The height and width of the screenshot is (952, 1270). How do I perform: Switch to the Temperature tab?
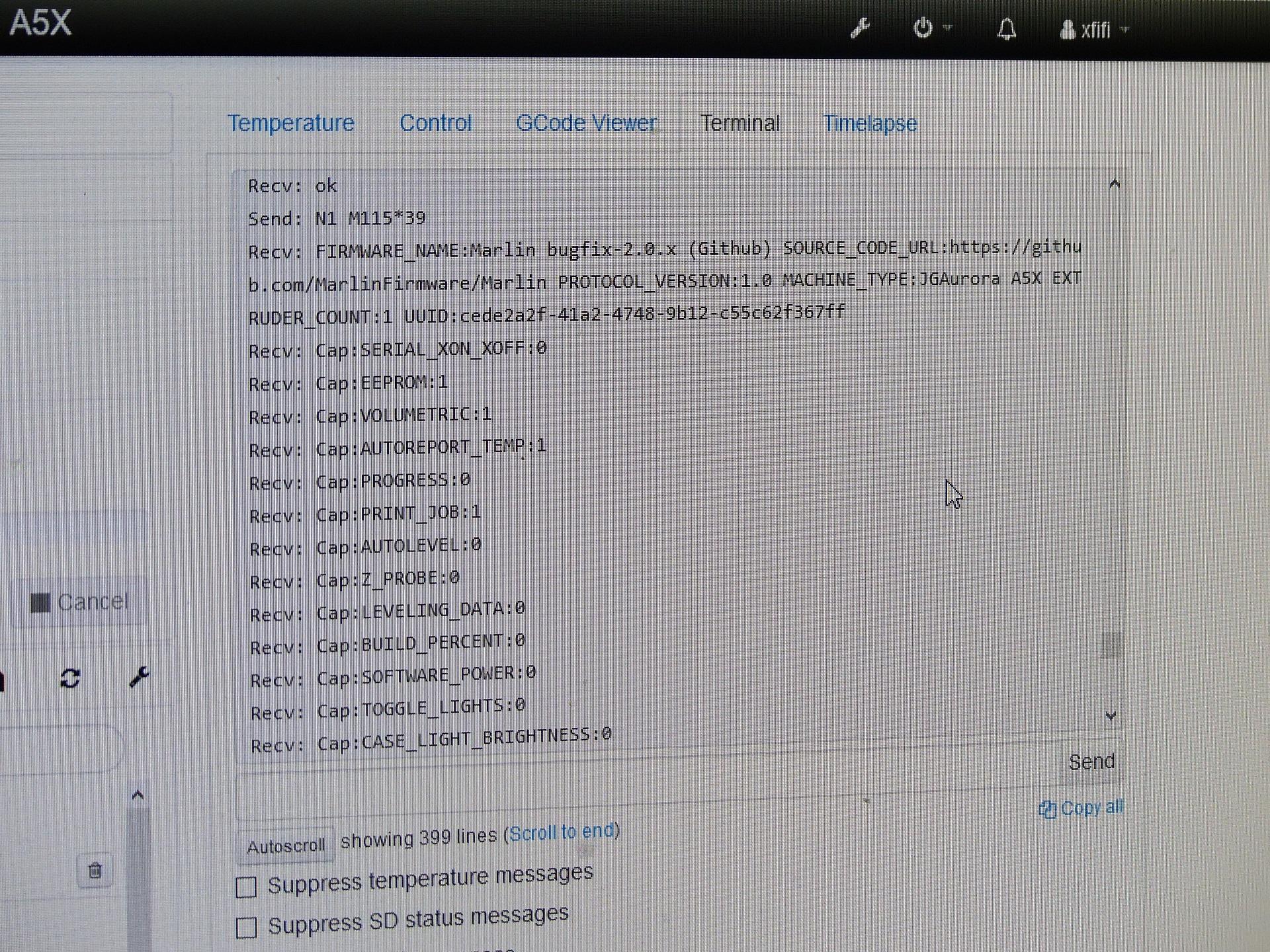pyautogui.click(x=290, y=123)
